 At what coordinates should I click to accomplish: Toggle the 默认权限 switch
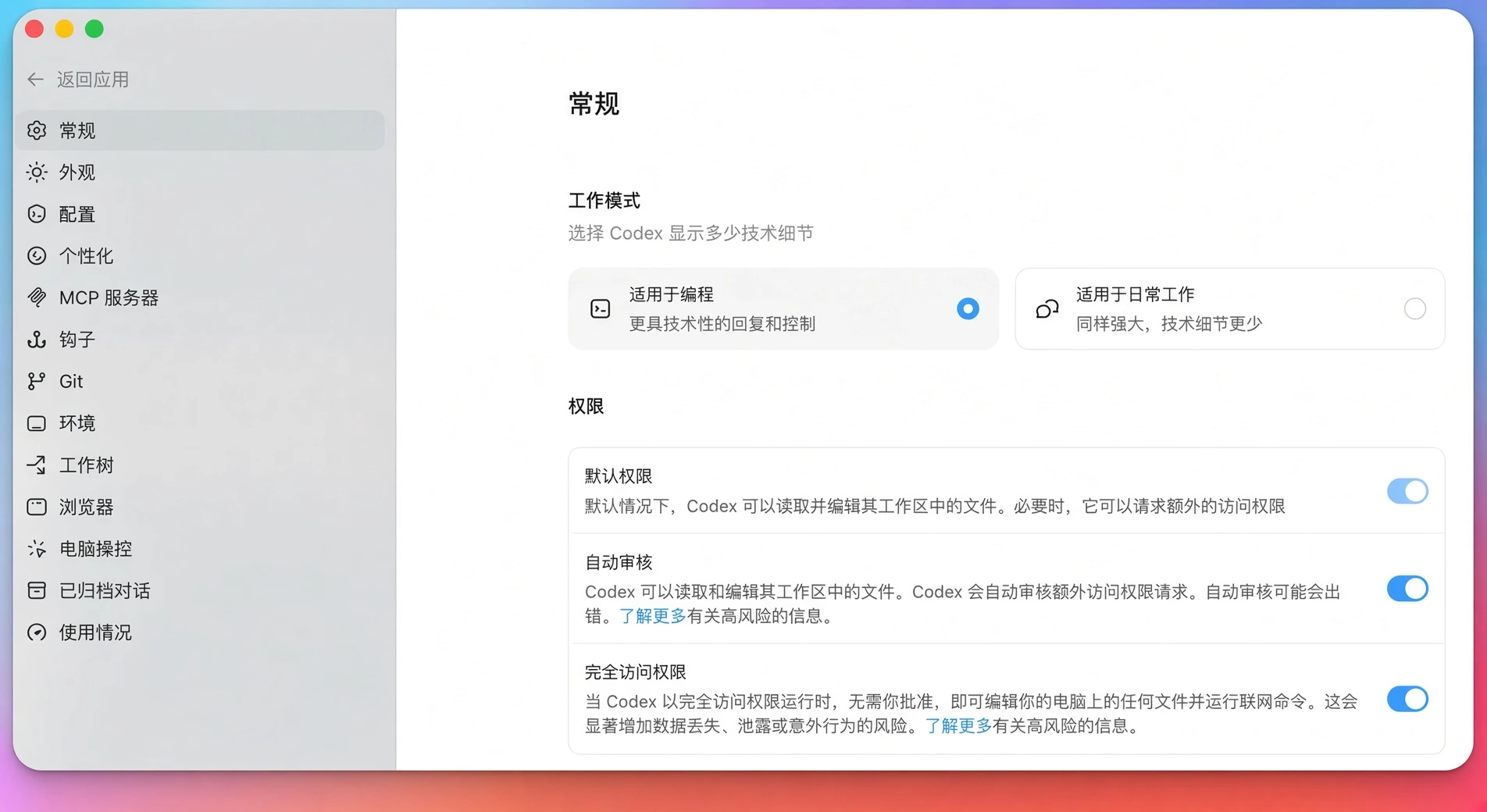pos(1407,491)
